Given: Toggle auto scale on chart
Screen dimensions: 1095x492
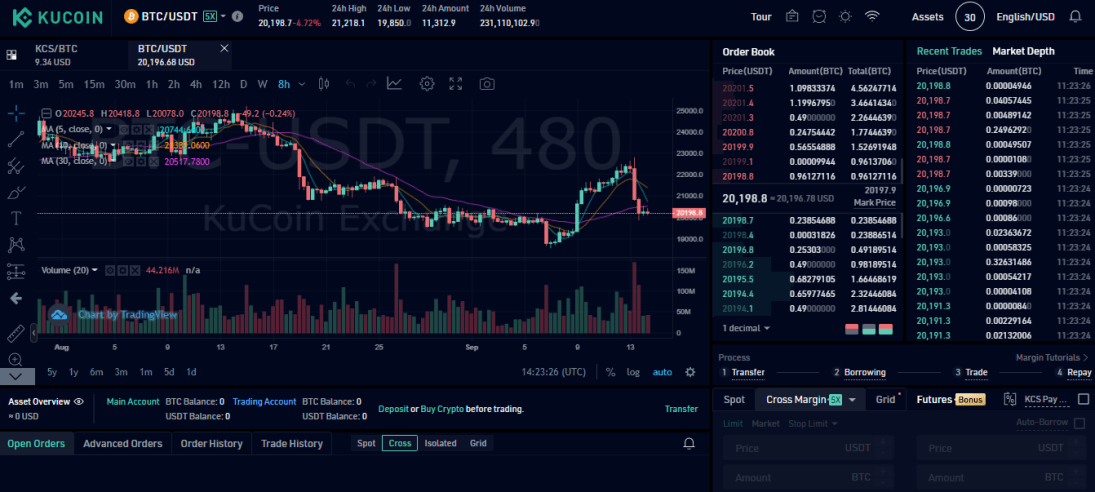Looking at the screenshot, I should pos(662,372).
